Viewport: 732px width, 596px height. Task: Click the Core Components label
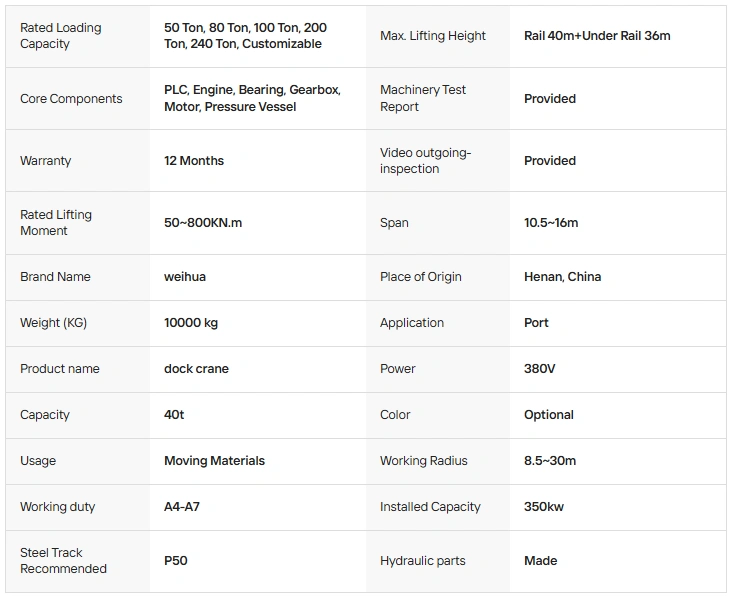coord(71,99)
